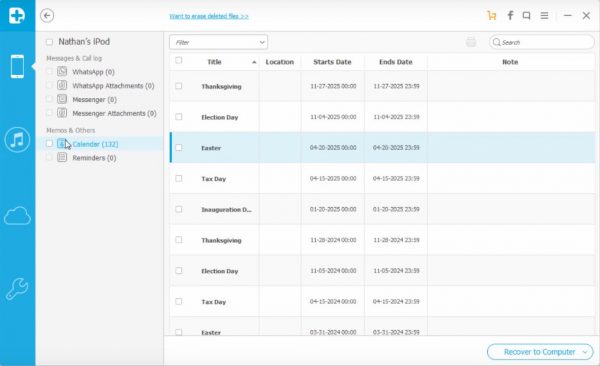Tick the Calendar (132) checkbox

click(49, 144)
